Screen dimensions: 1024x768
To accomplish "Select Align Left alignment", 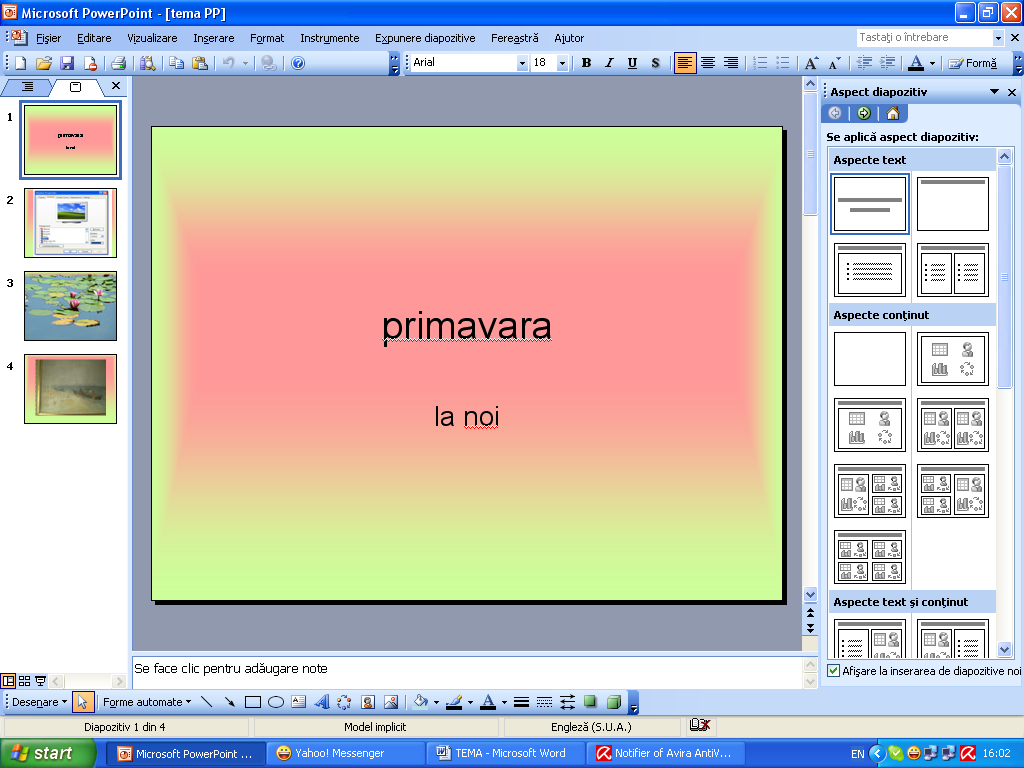I will click(x=684, y=63).
